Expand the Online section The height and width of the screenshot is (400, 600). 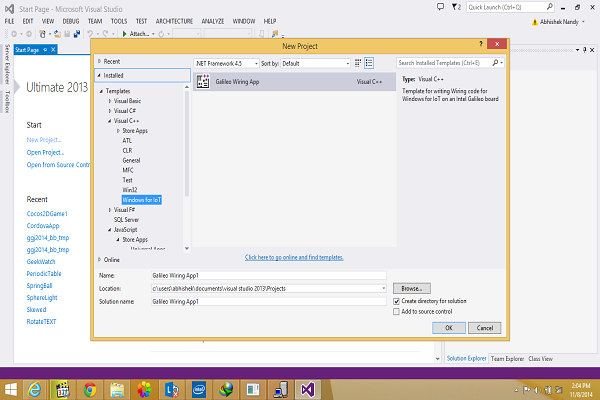coord(99,260)
